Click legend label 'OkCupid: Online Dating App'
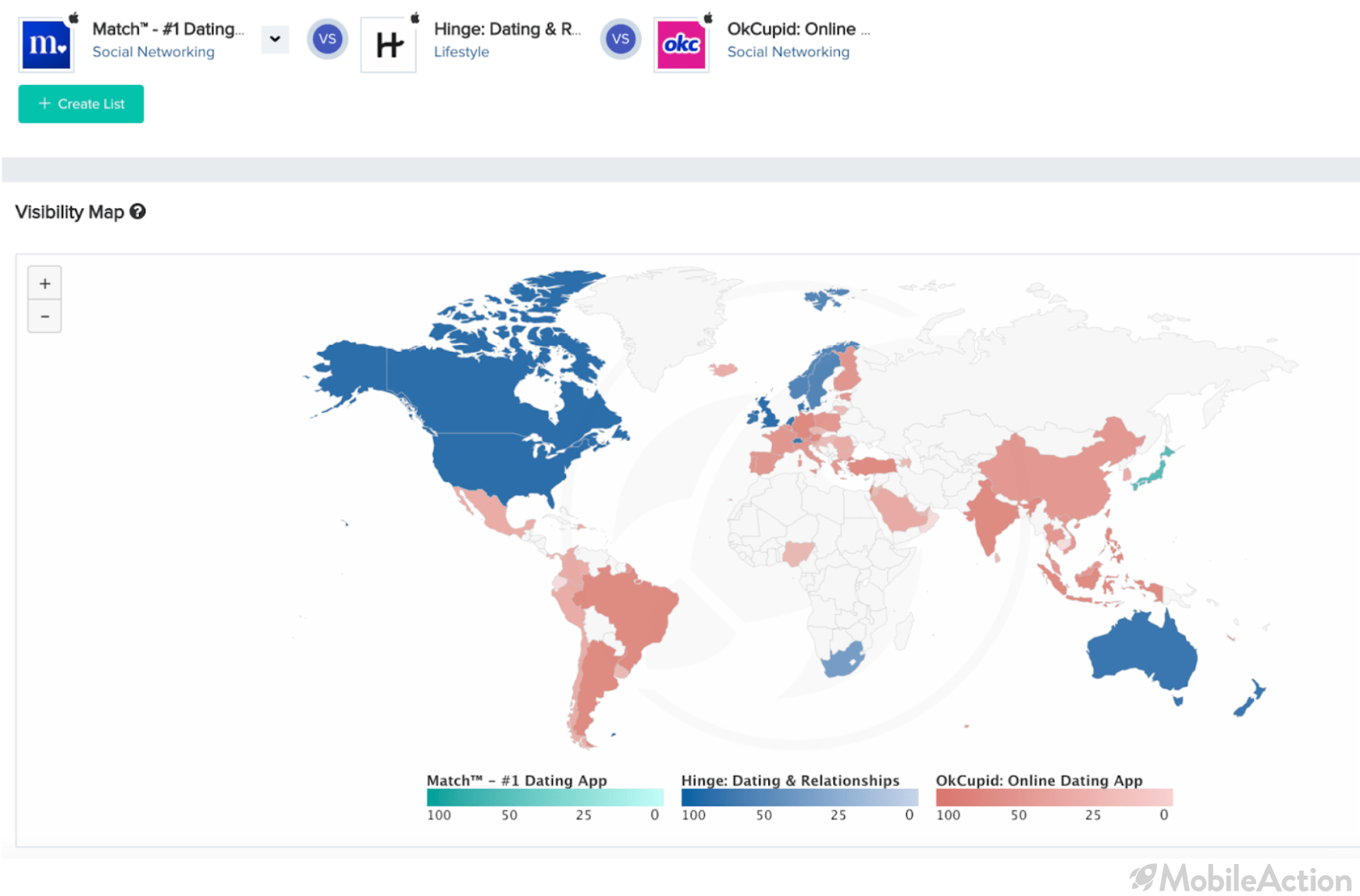This screenshot has height=896, width=1360. pos(1039,780)
